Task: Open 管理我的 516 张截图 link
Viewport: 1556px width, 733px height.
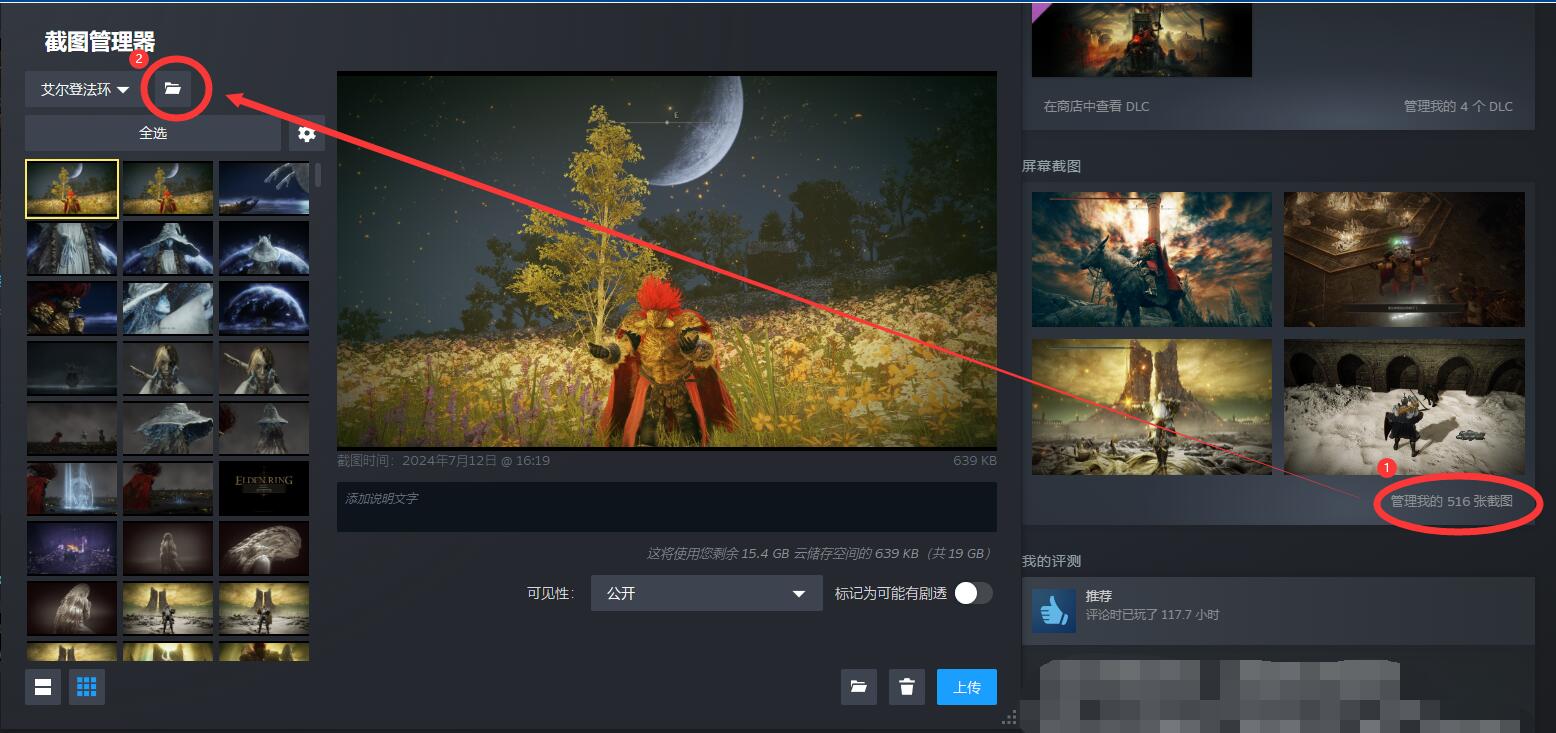Action: point(1451,501)
